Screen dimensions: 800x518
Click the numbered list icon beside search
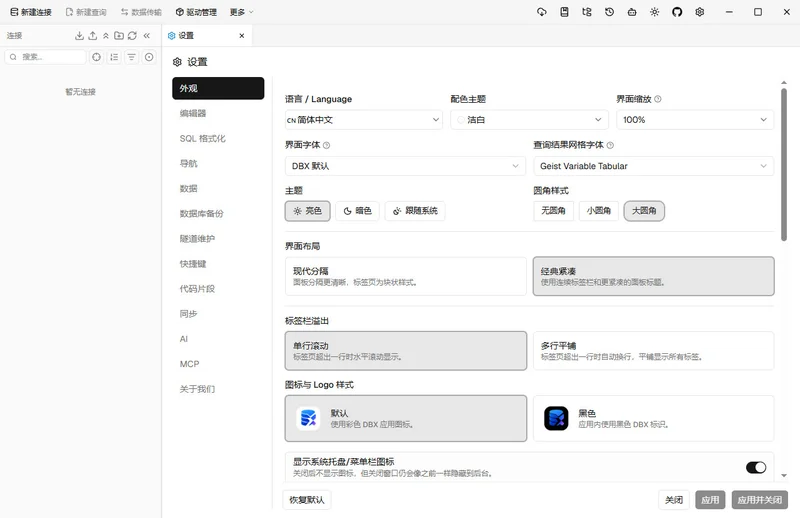click(114, 57)
